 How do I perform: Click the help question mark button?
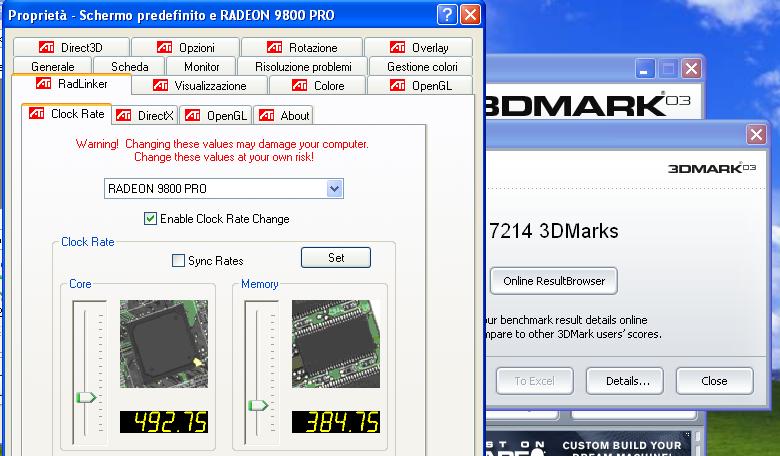coord(447,14)
